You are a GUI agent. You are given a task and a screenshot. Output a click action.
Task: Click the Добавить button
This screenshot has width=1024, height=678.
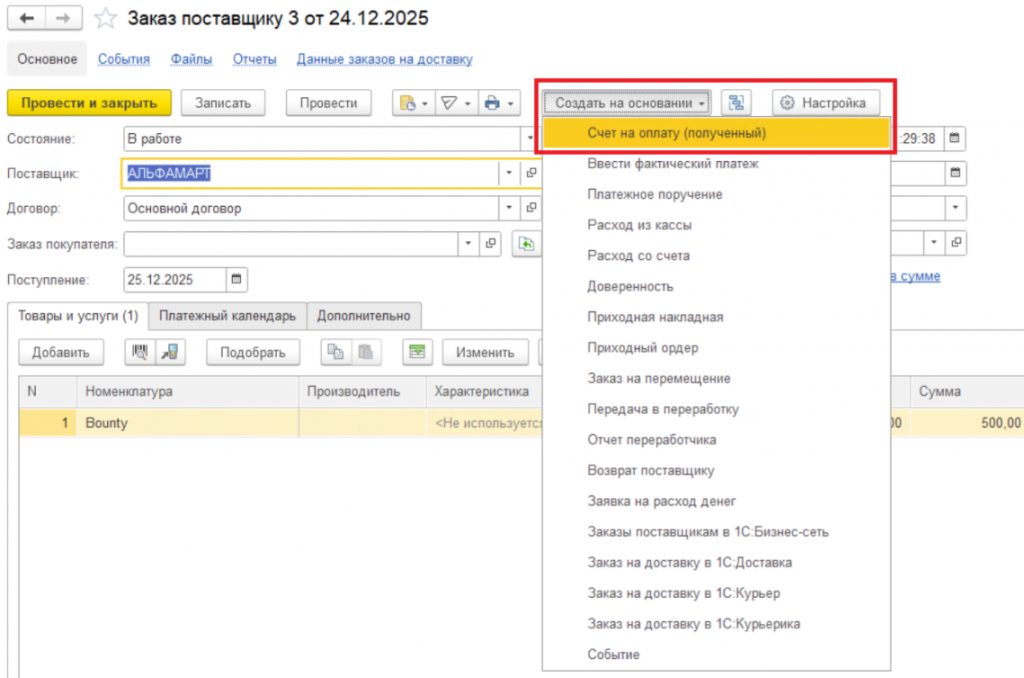pos(61,352)
